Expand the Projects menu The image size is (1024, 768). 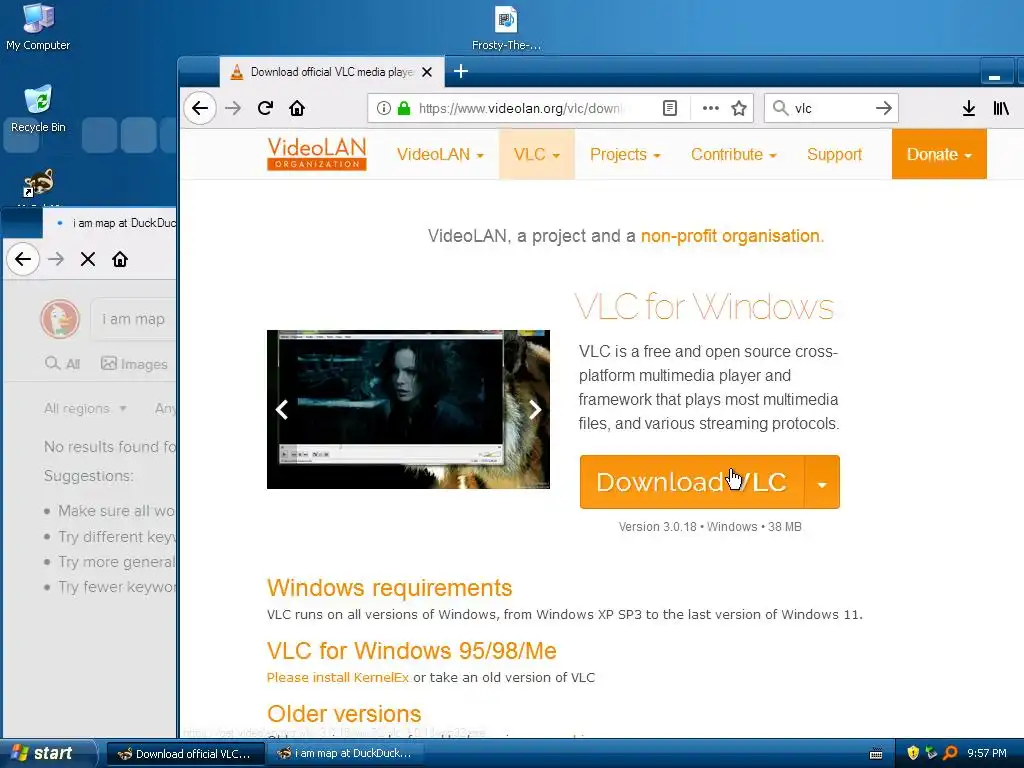[x=625, y=154]
